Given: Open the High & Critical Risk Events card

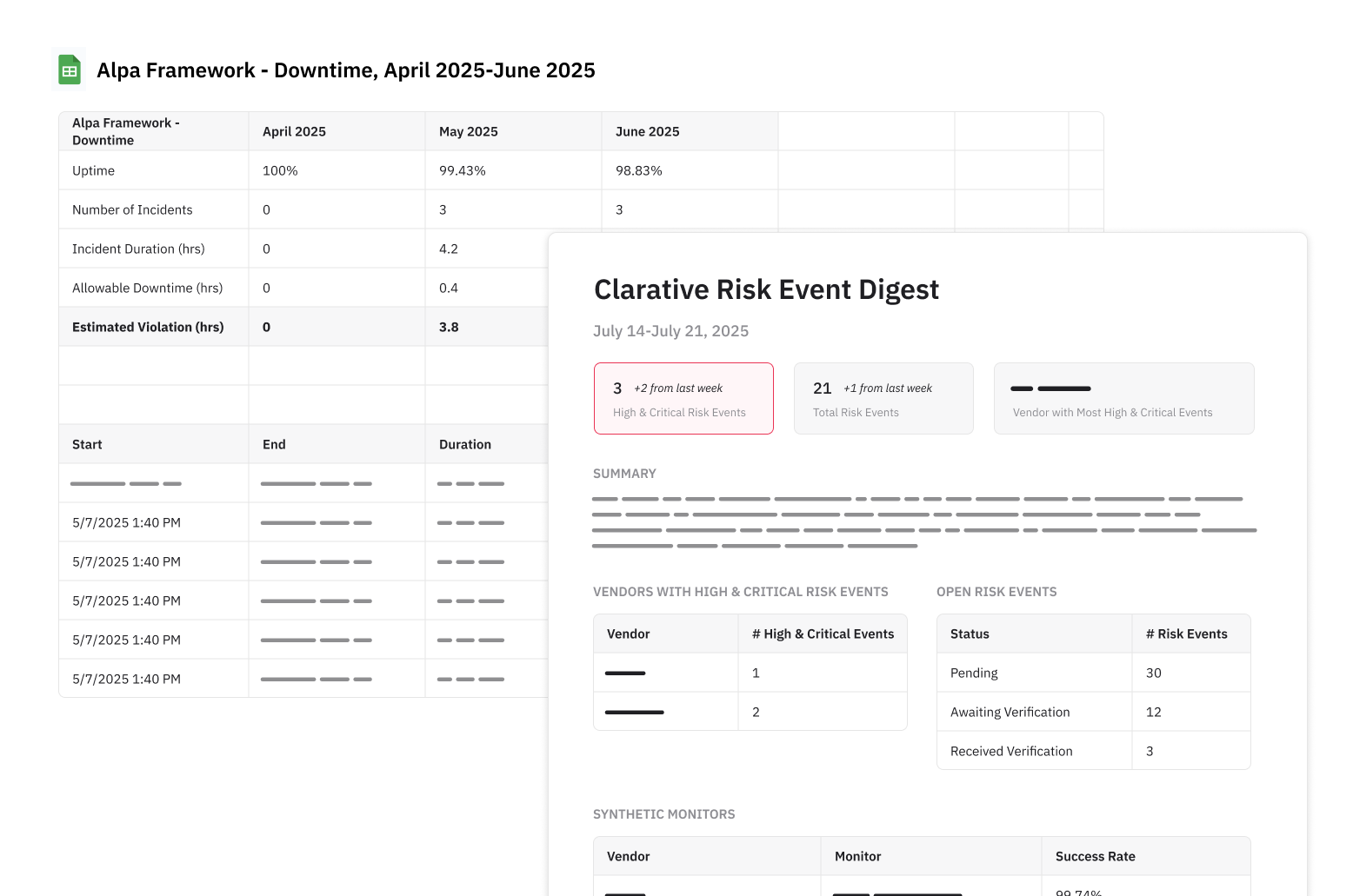Looking at the screenshot, I should click(683, 398).
